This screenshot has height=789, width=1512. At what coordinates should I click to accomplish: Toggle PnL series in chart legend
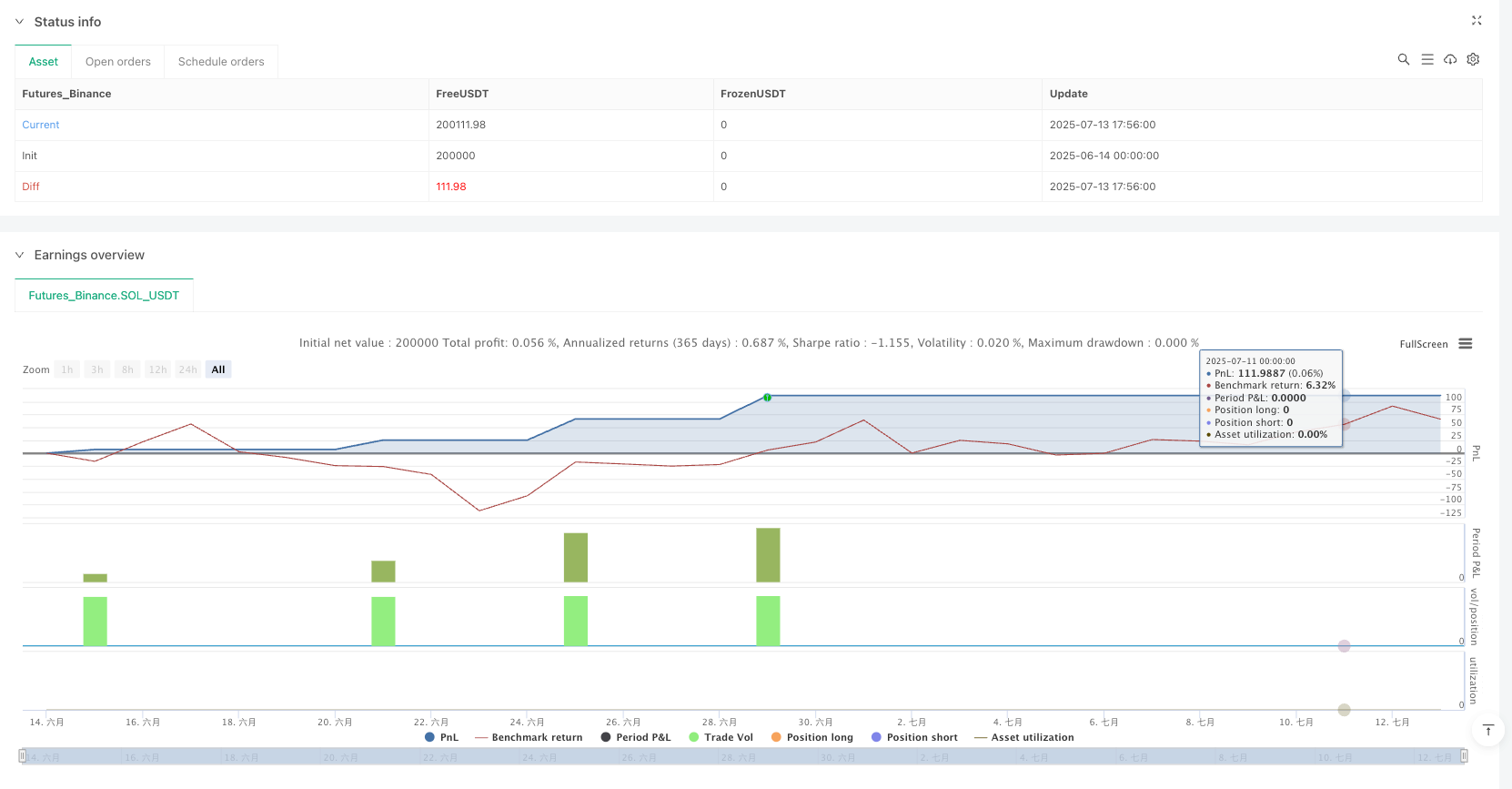pos(442,738)
